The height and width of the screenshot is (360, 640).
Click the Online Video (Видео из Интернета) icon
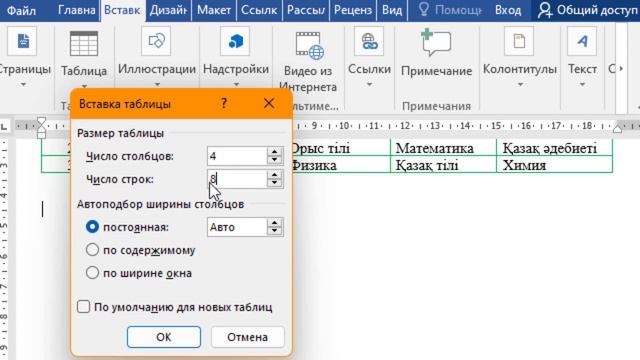309,45
